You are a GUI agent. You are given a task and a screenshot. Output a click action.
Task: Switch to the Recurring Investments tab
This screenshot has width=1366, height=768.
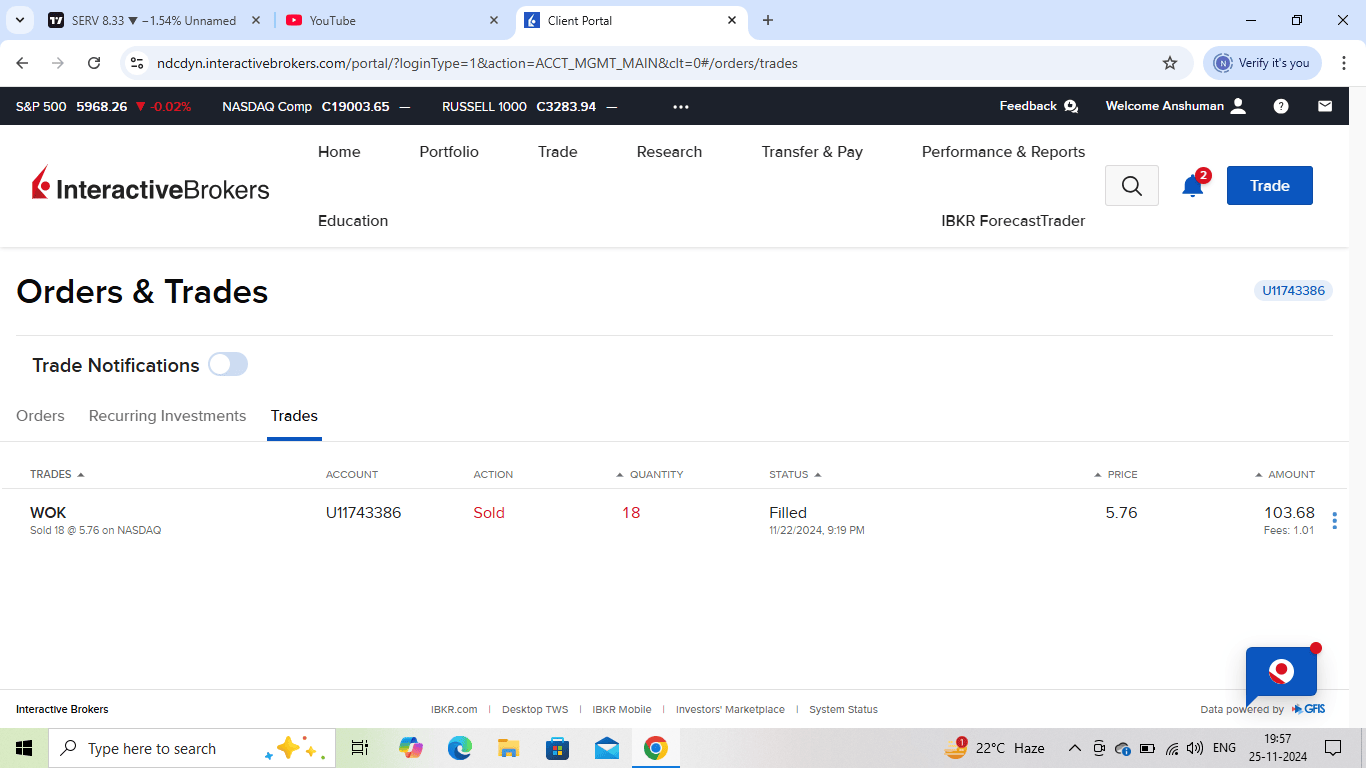(x=167, y=416)
